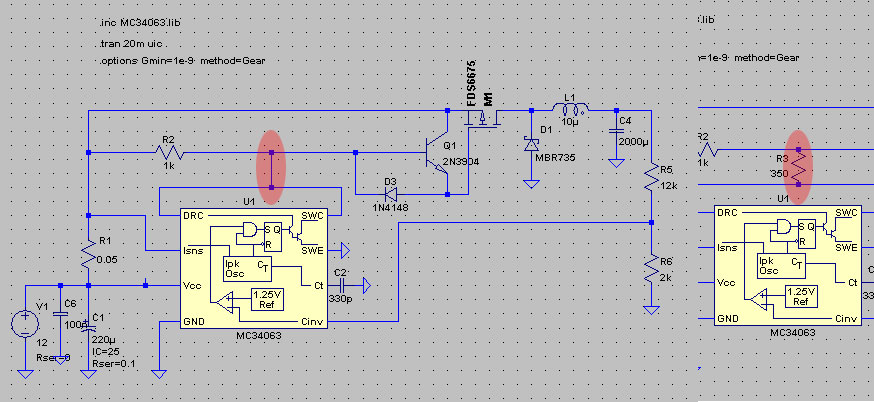Click the Isns pin label on right U1

pos(727,248)
